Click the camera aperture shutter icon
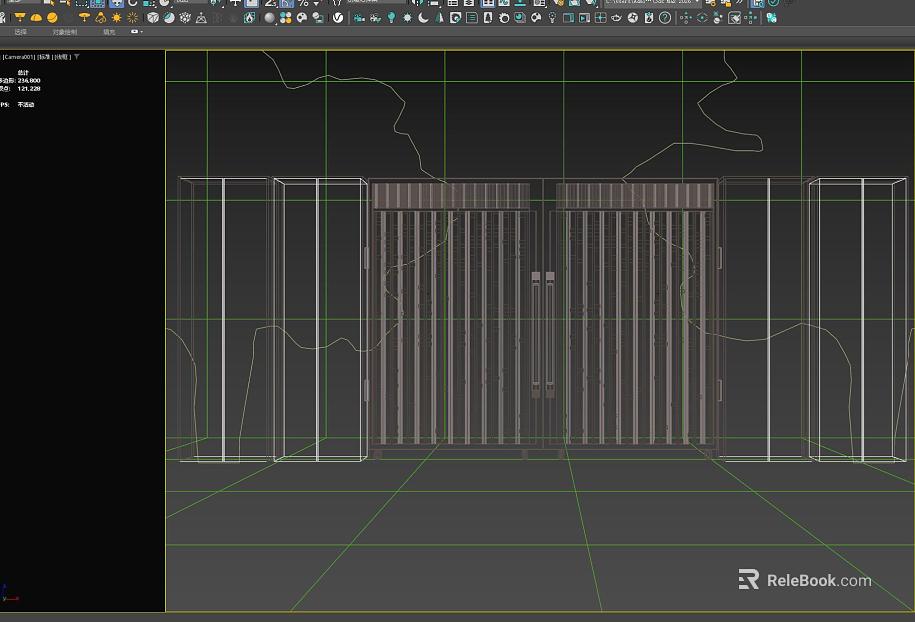 click(633, 18)
